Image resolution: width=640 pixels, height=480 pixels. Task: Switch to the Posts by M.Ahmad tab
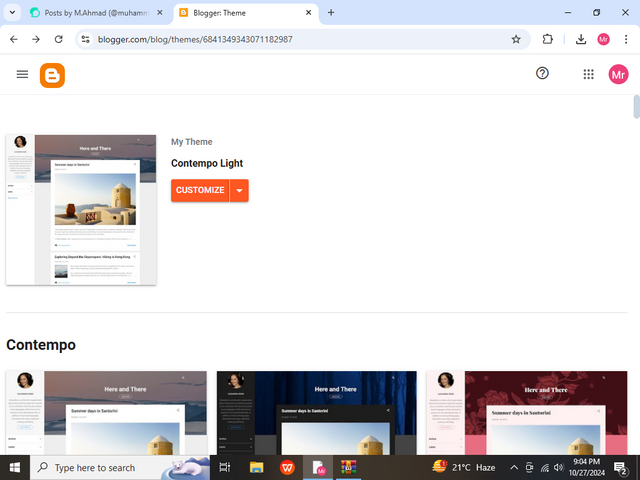point(96,13)
